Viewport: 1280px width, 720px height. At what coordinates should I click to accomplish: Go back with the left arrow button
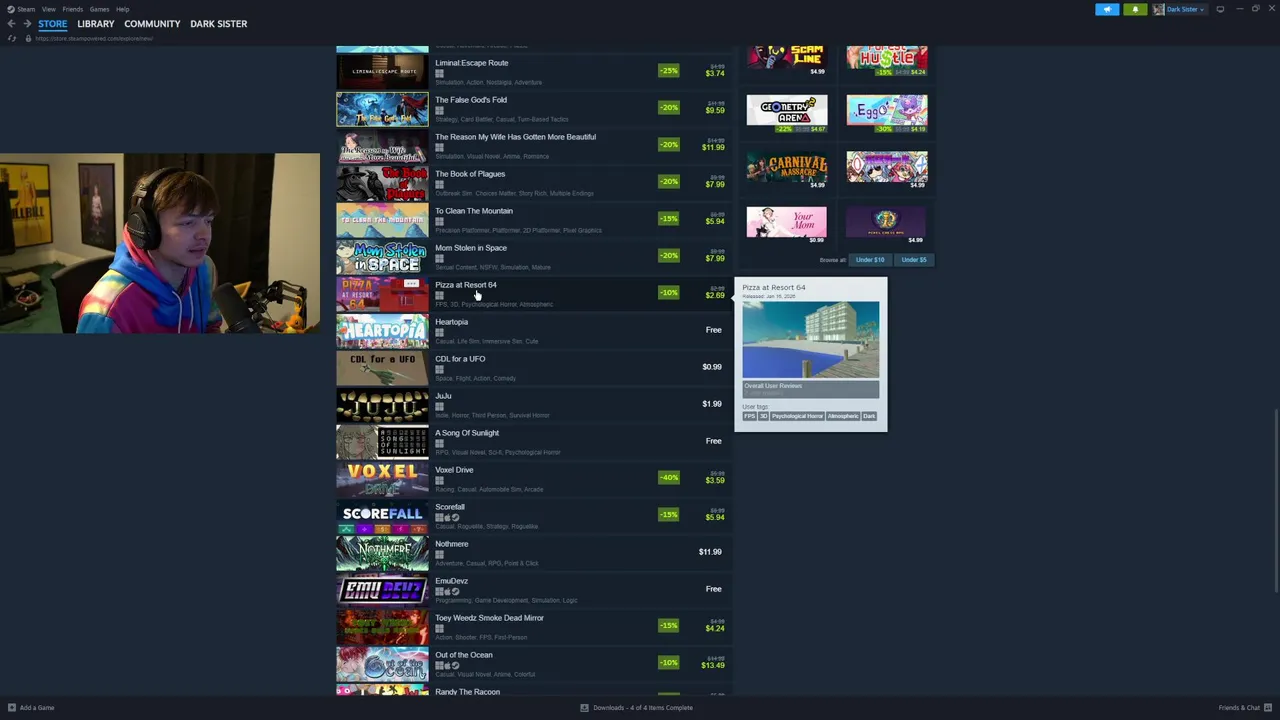[11, 24]
